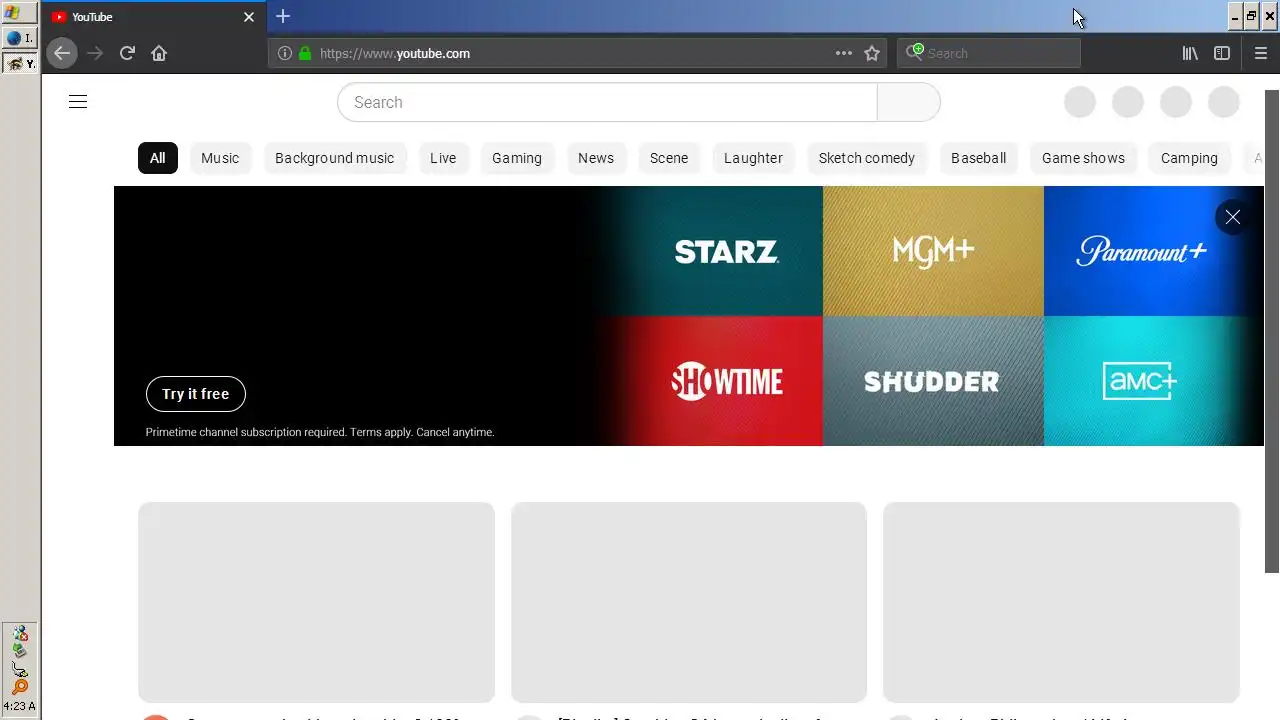Viewport: 1280px width, 720px height.
Task: Open the page actions three-dots menu
Action: [844, 53]
